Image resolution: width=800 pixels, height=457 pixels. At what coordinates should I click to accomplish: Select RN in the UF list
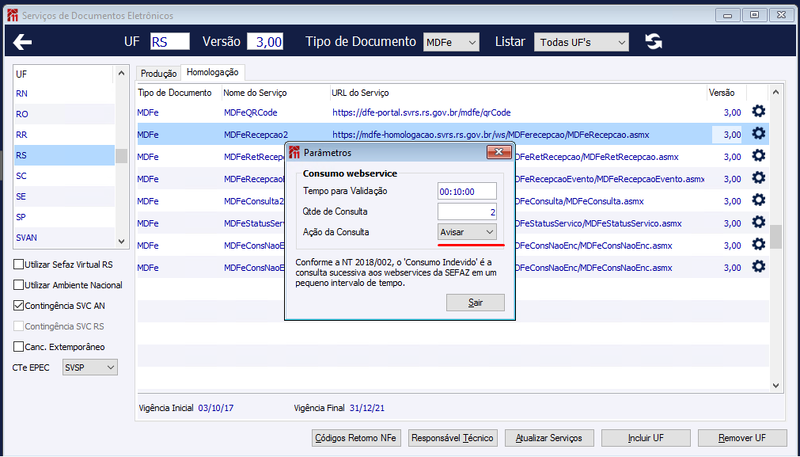point(64,94)
